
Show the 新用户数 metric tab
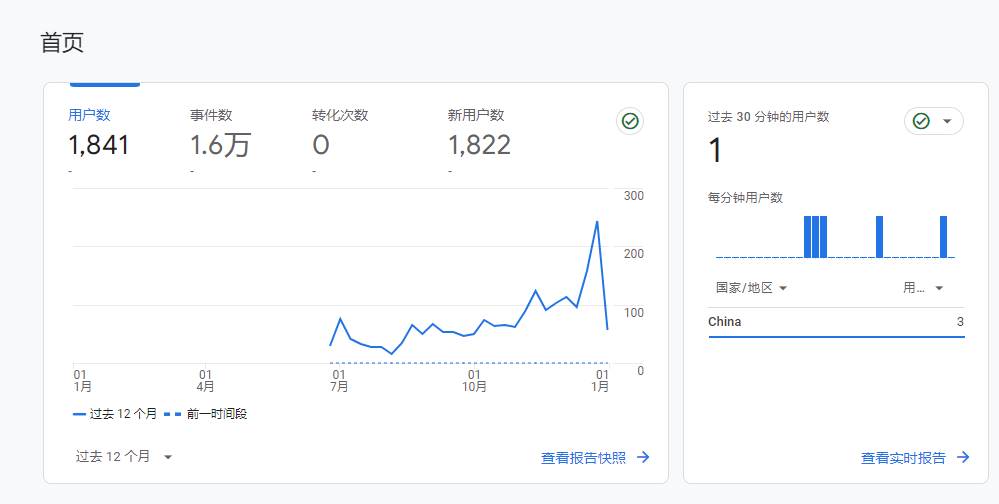click(479, 135)
